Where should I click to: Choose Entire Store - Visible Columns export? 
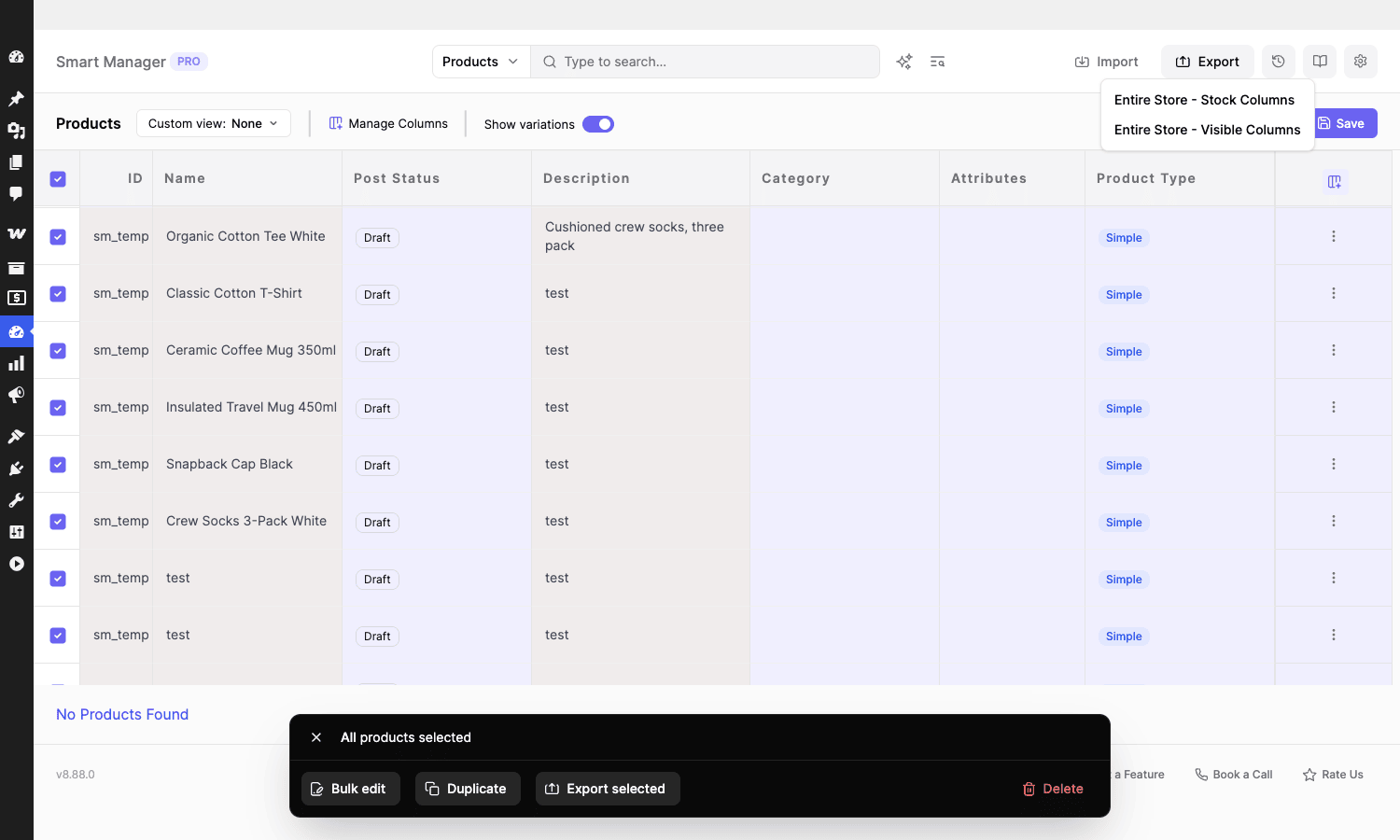1207,130
